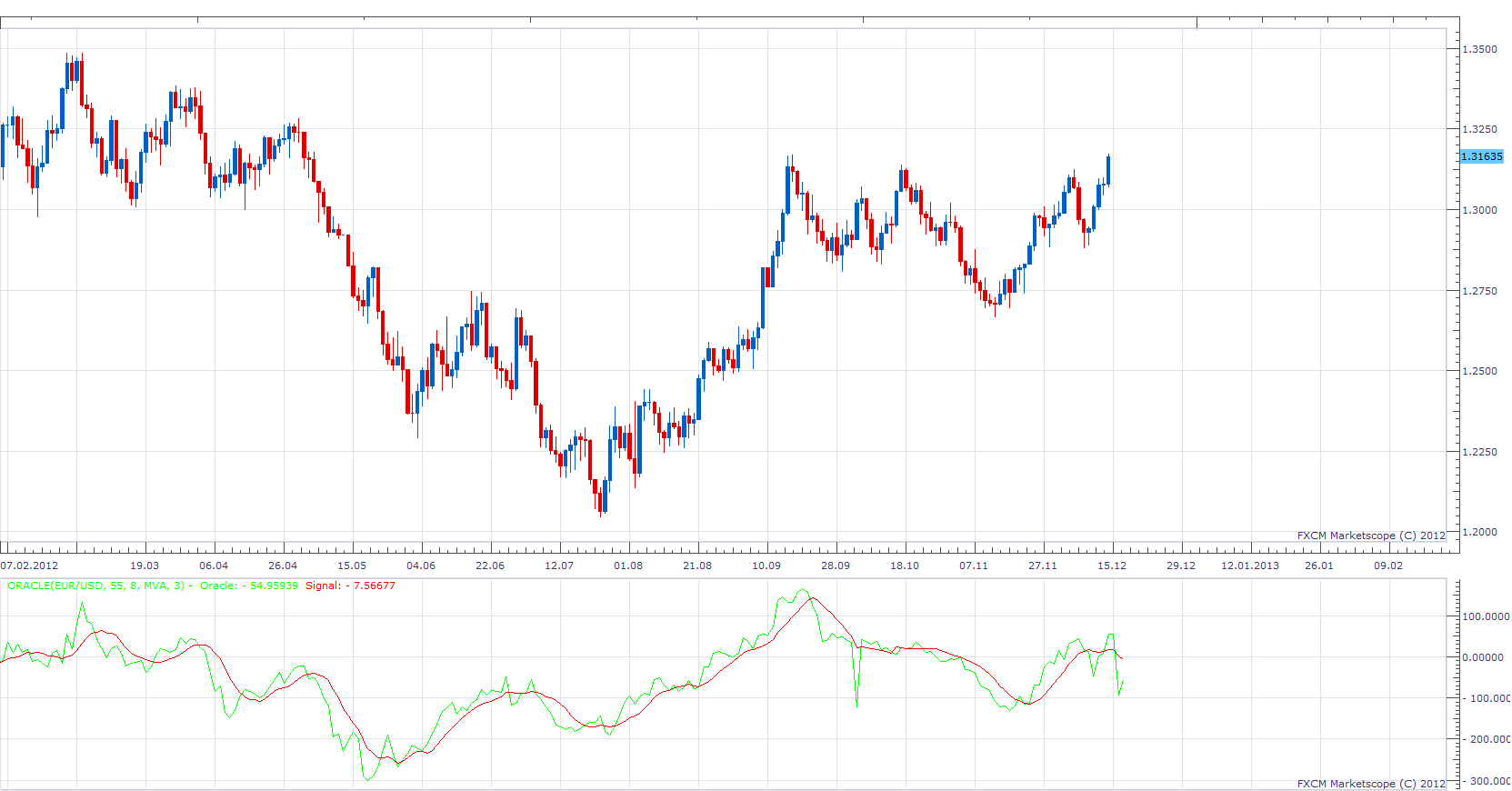Screen dimensions: 1512x791
Task: Click FXCM Marketscope copyright in oscillator pane
Action: click(1371, 784)
